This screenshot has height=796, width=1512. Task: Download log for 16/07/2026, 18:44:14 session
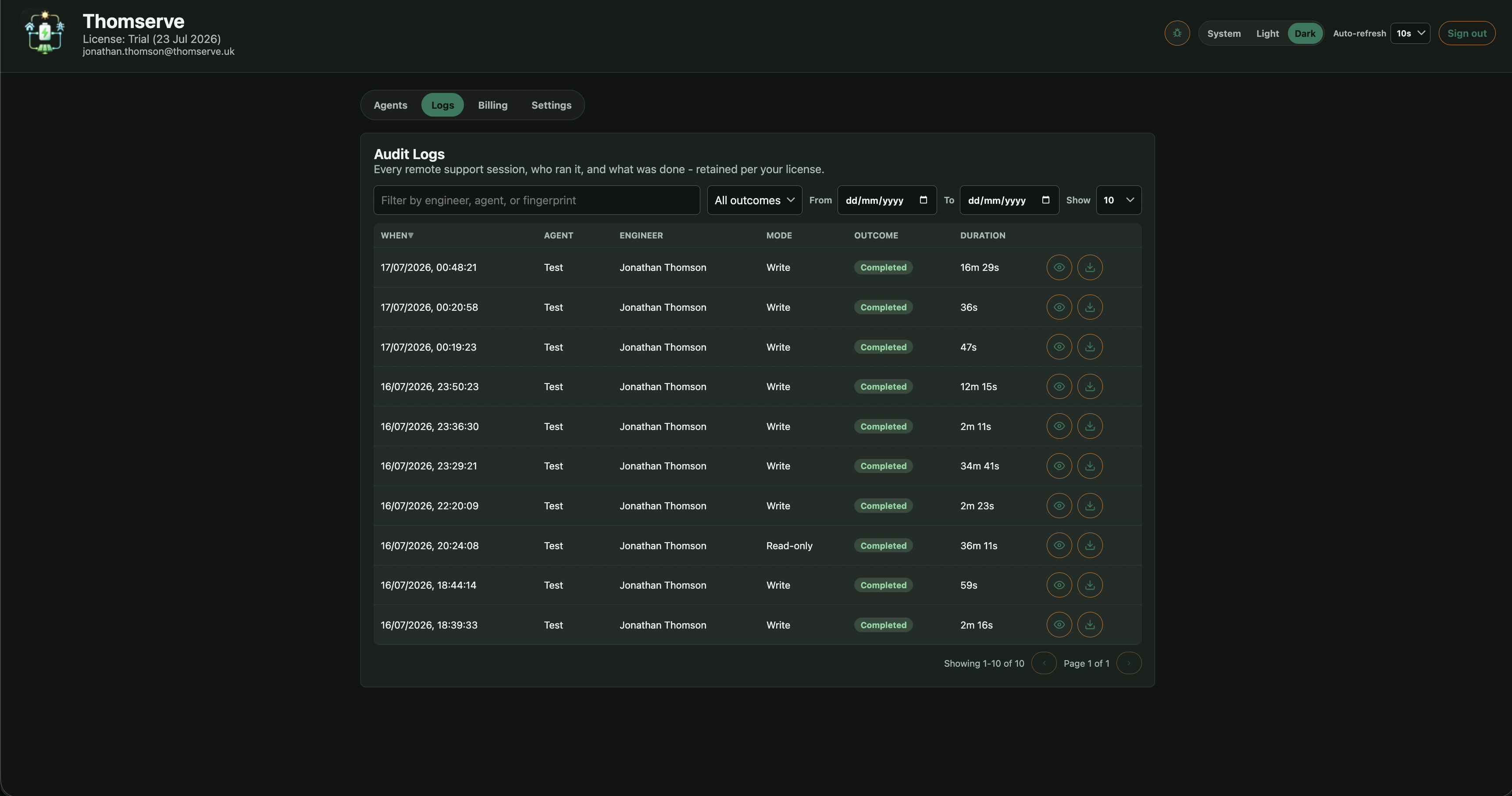click(1089, 585)
